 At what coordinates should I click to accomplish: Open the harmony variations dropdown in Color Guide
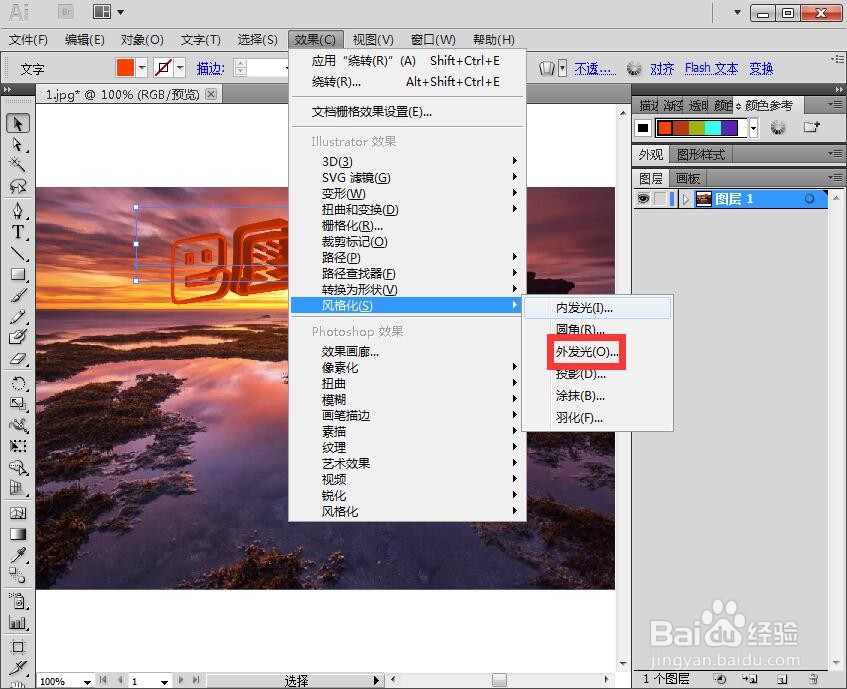tap(754, 127)
